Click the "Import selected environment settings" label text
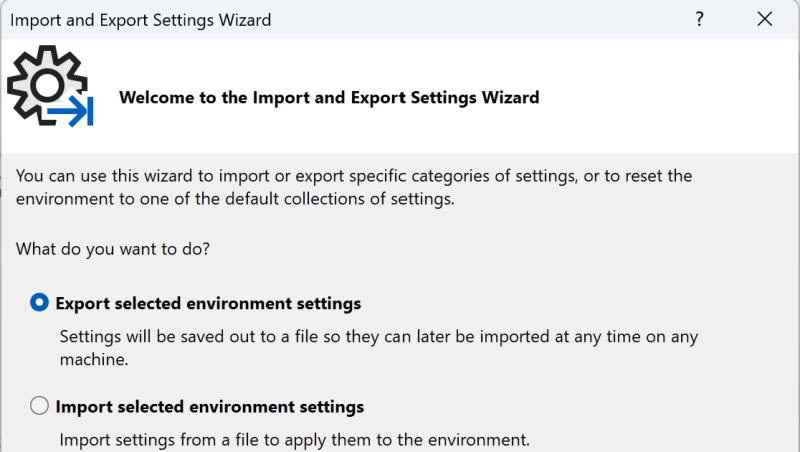Viewport: 800px width, 452px height. coord(210,407)
